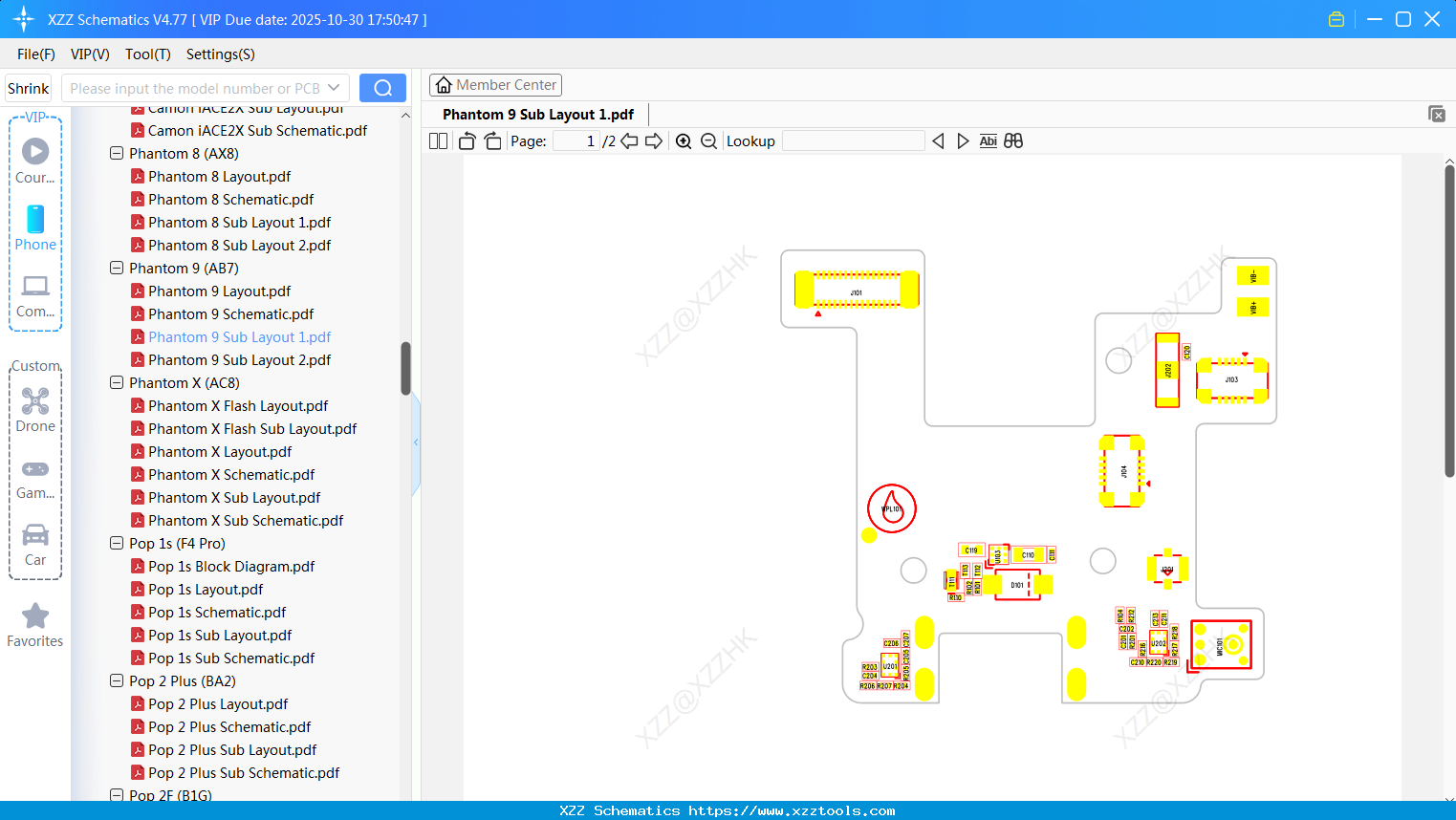
Task: Open the Tool(T) menu
Action: [148, 54]
